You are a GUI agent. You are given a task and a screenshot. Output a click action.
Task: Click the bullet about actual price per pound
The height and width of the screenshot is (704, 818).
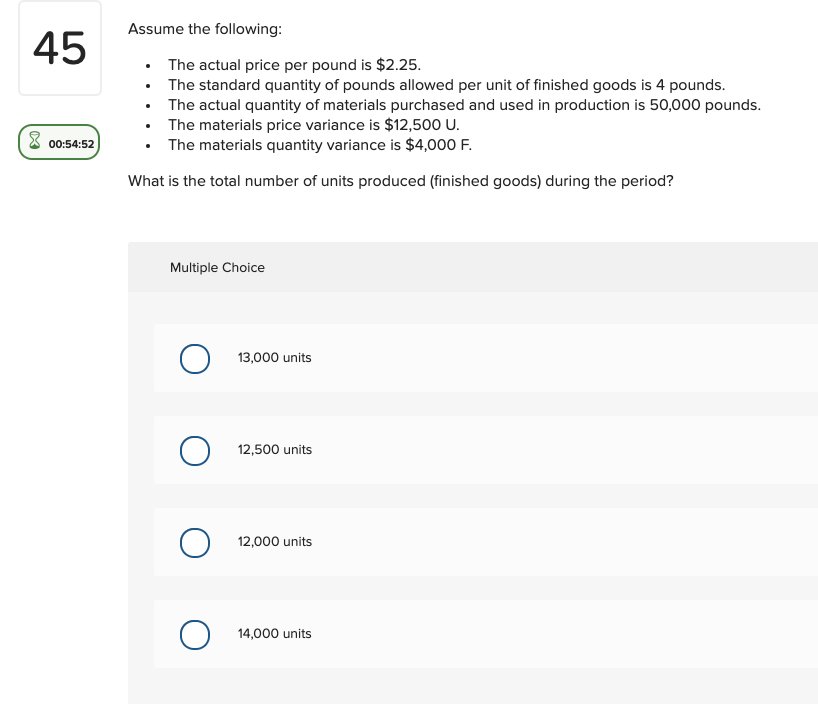(x=294, y=65)
